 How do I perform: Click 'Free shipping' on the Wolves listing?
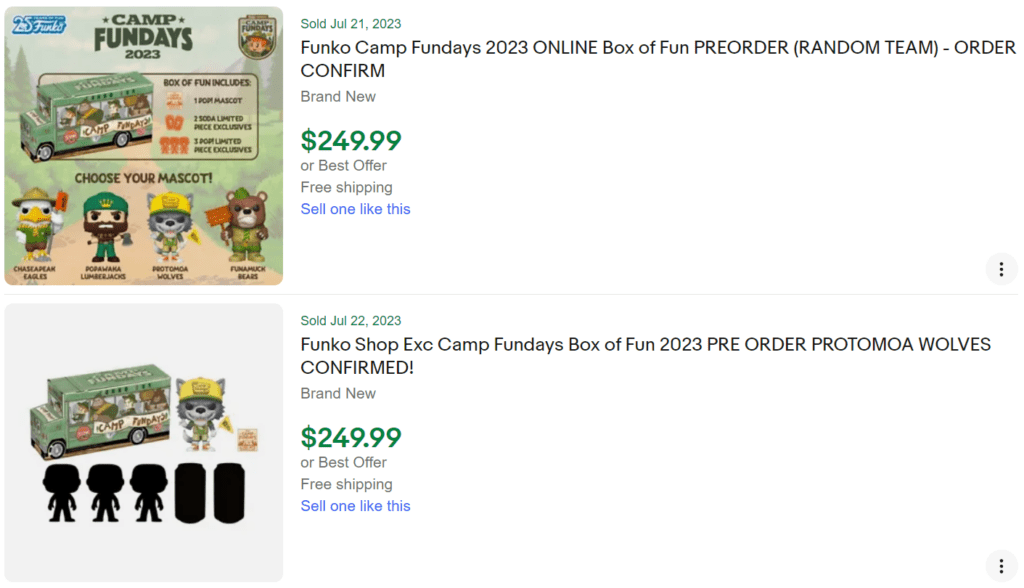pos(346,484)
